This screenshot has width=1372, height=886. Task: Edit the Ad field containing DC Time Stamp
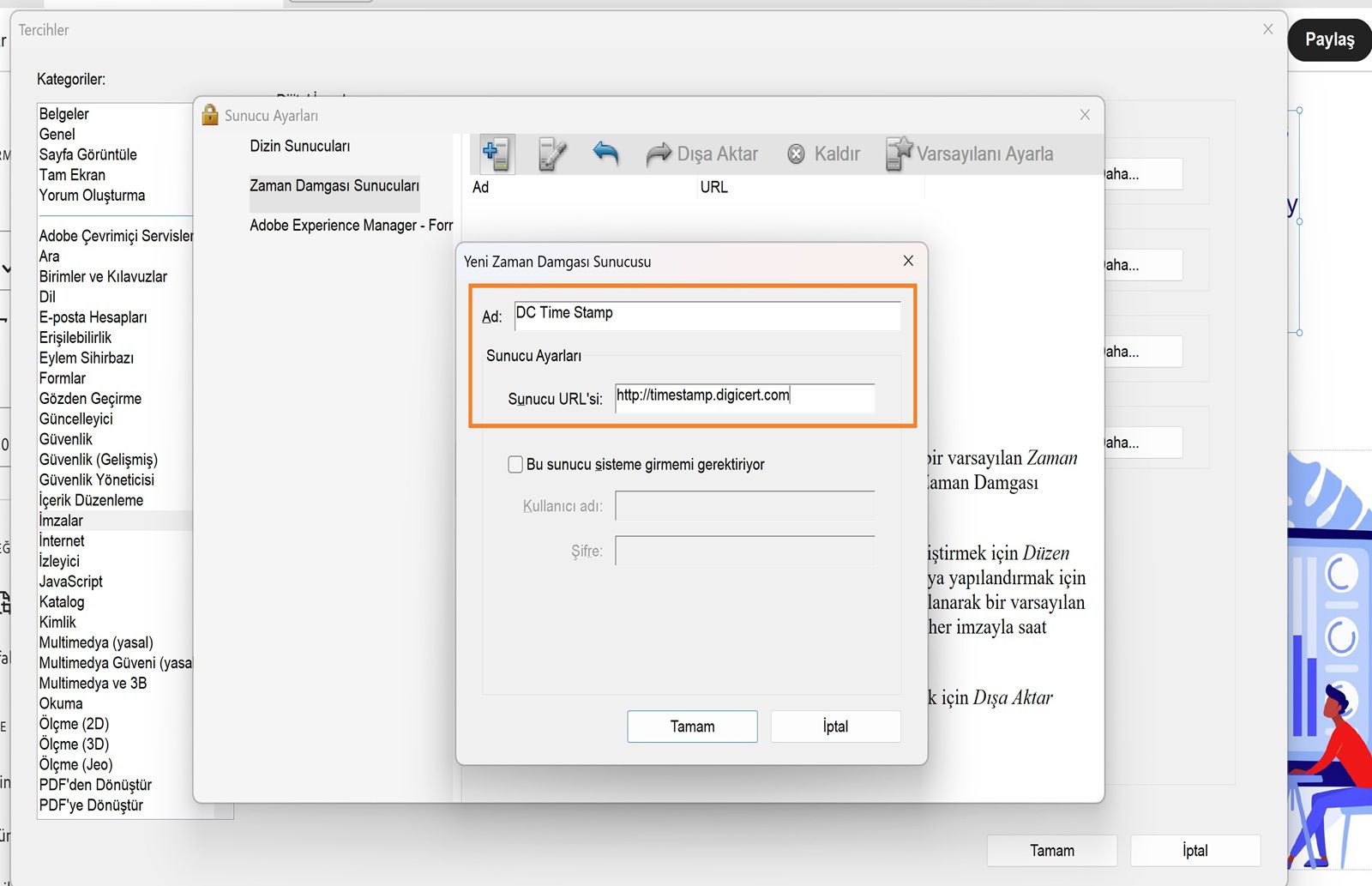[706, 315]
